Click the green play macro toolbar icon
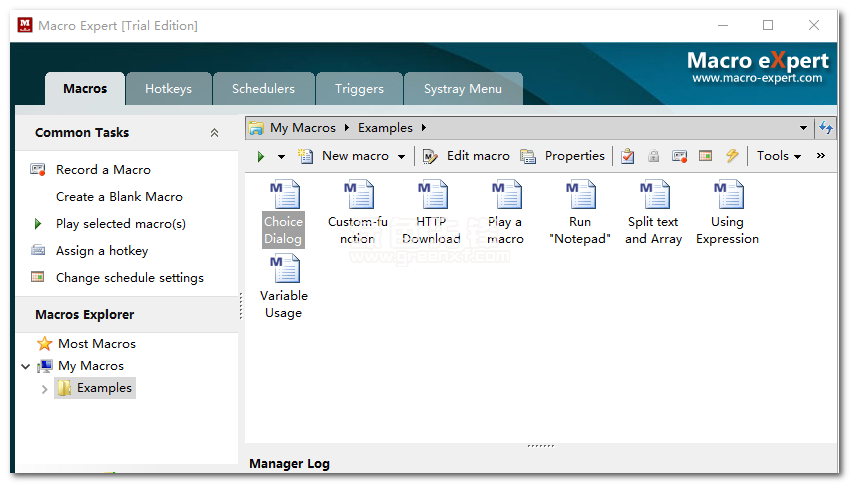 click(261, 157)
